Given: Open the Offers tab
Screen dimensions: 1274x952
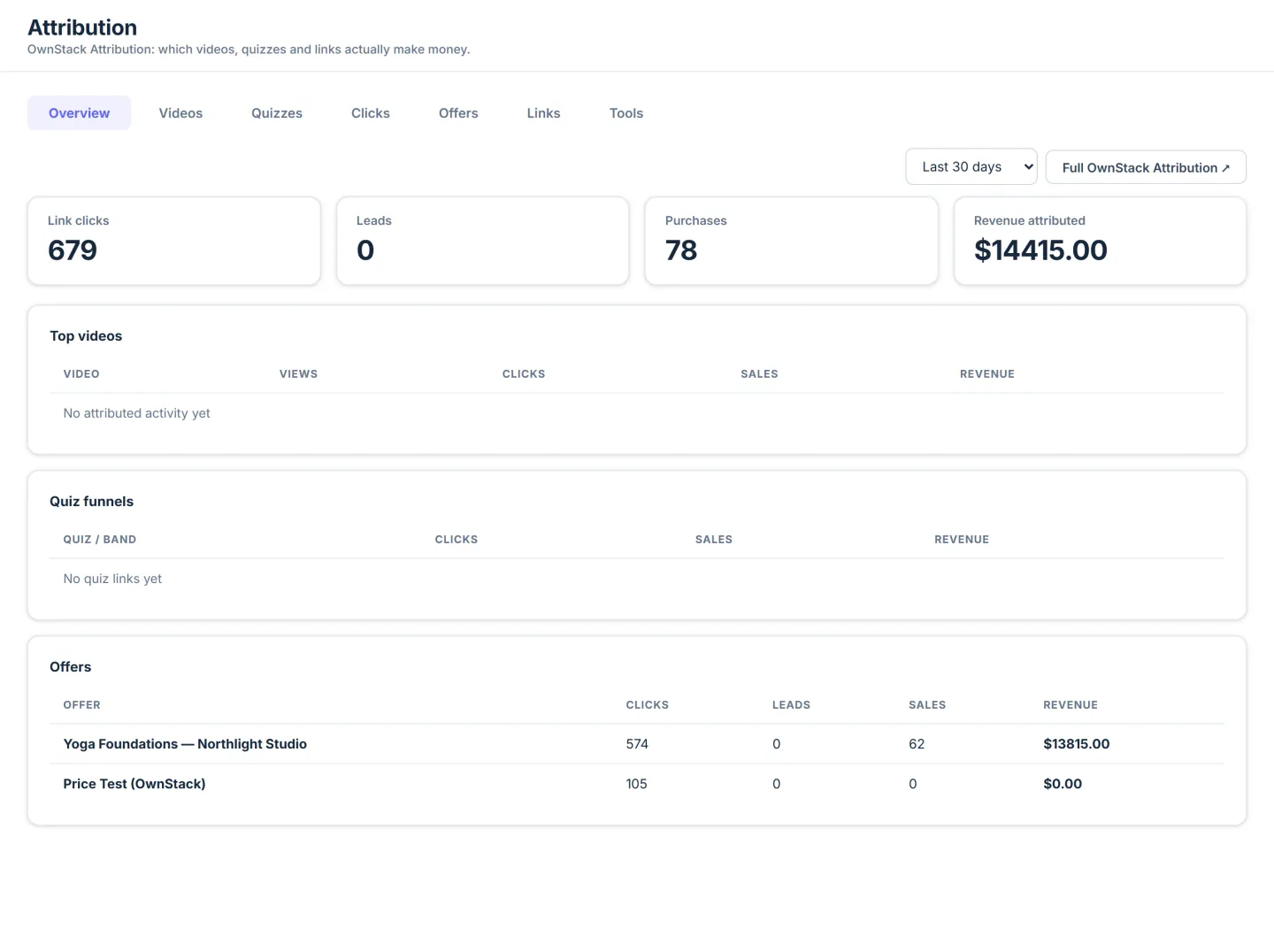Looking at the screenshot, I should coord(458,113).
